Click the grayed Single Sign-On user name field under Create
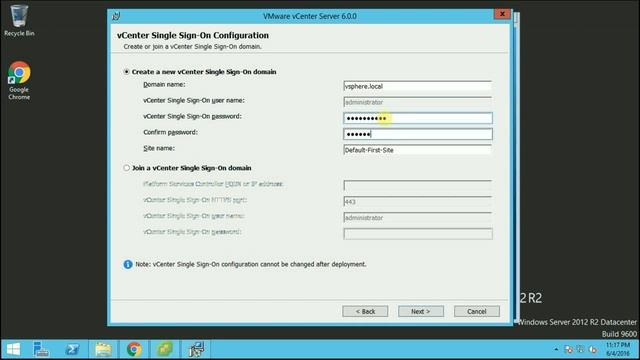Screen dimensions: 640x360 [x=418, y=102]
